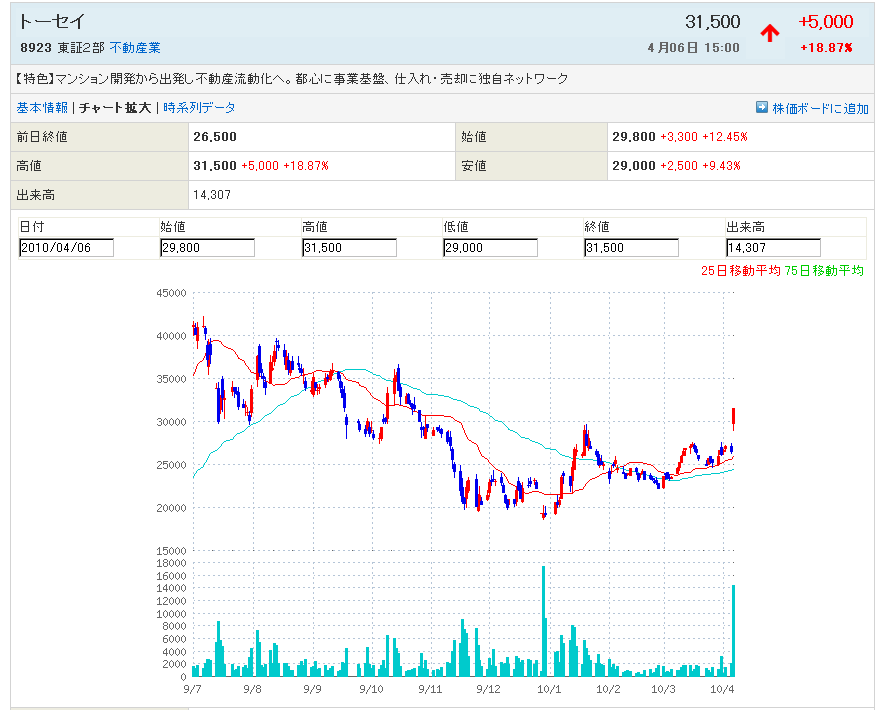Click the トーセイ stock name heading
Viewport: 882px width, 710px height.
coord(52,22)
